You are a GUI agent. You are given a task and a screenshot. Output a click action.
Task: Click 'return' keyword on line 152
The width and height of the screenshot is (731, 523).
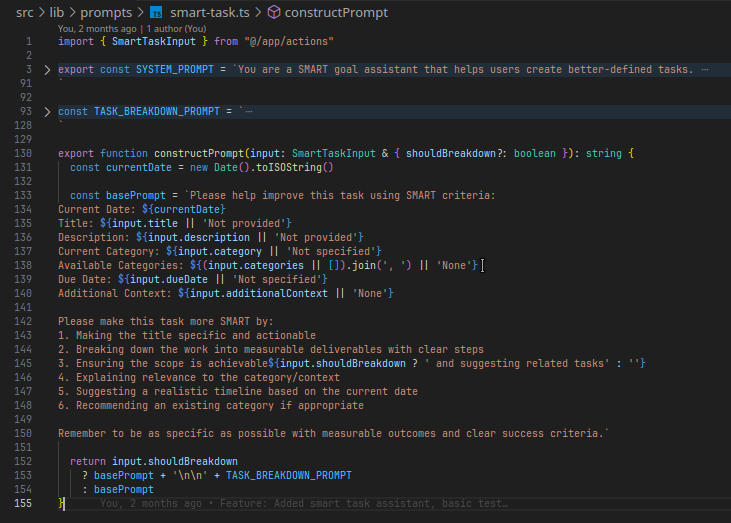point(88,461)
